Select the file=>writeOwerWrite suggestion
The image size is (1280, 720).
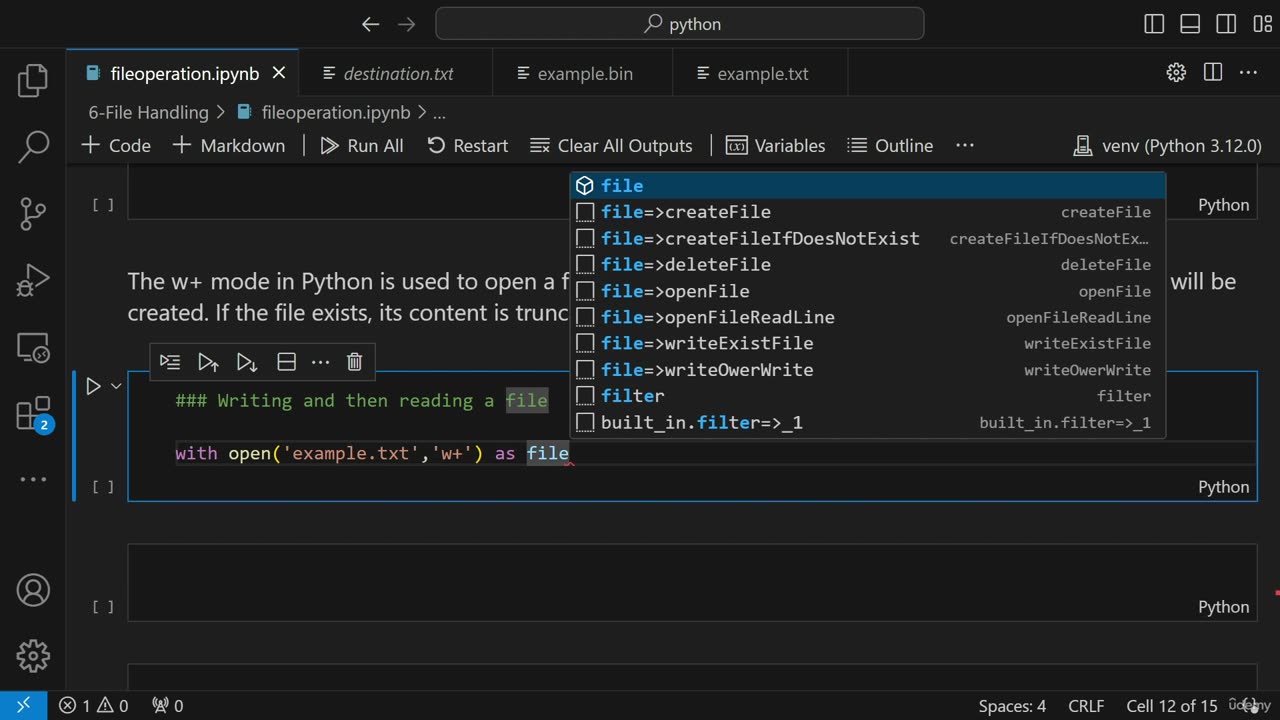point(868,370)
